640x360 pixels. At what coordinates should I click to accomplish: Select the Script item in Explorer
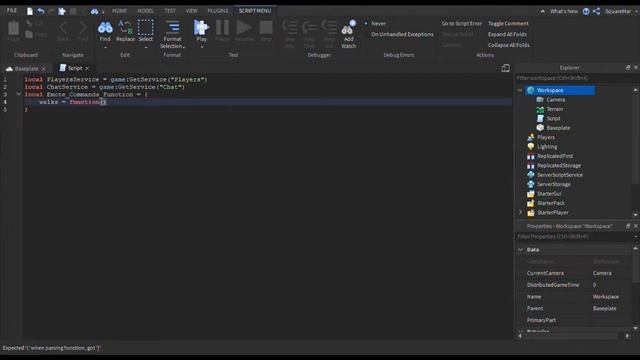[553, 118]
